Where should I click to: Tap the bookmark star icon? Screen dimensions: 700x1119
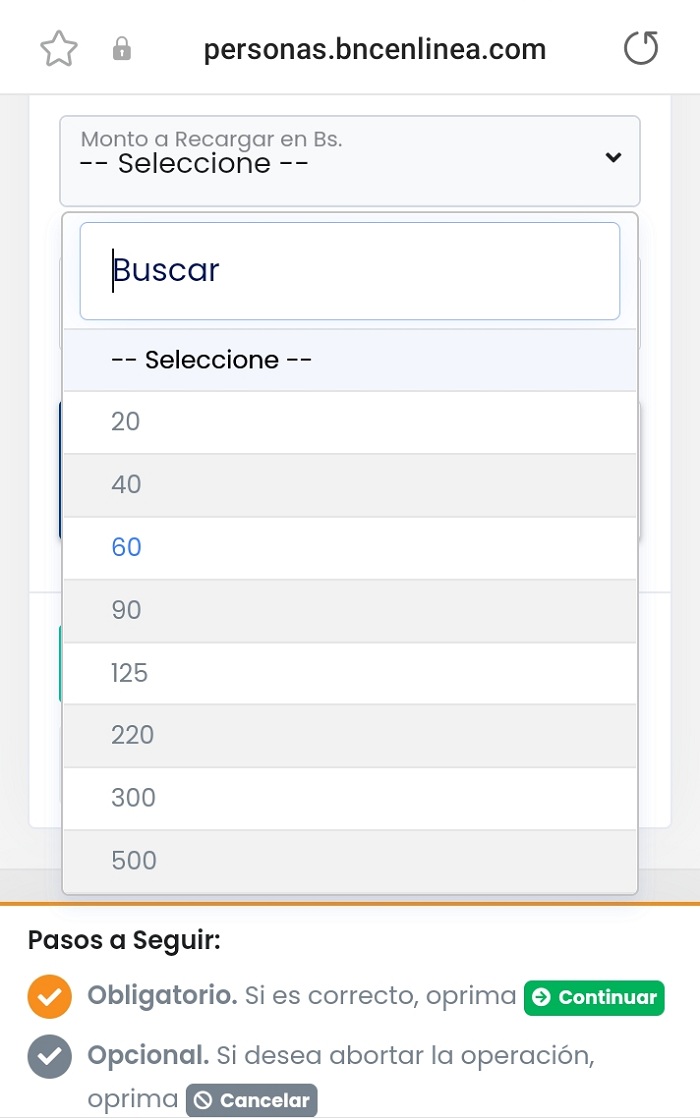(59, 49)
